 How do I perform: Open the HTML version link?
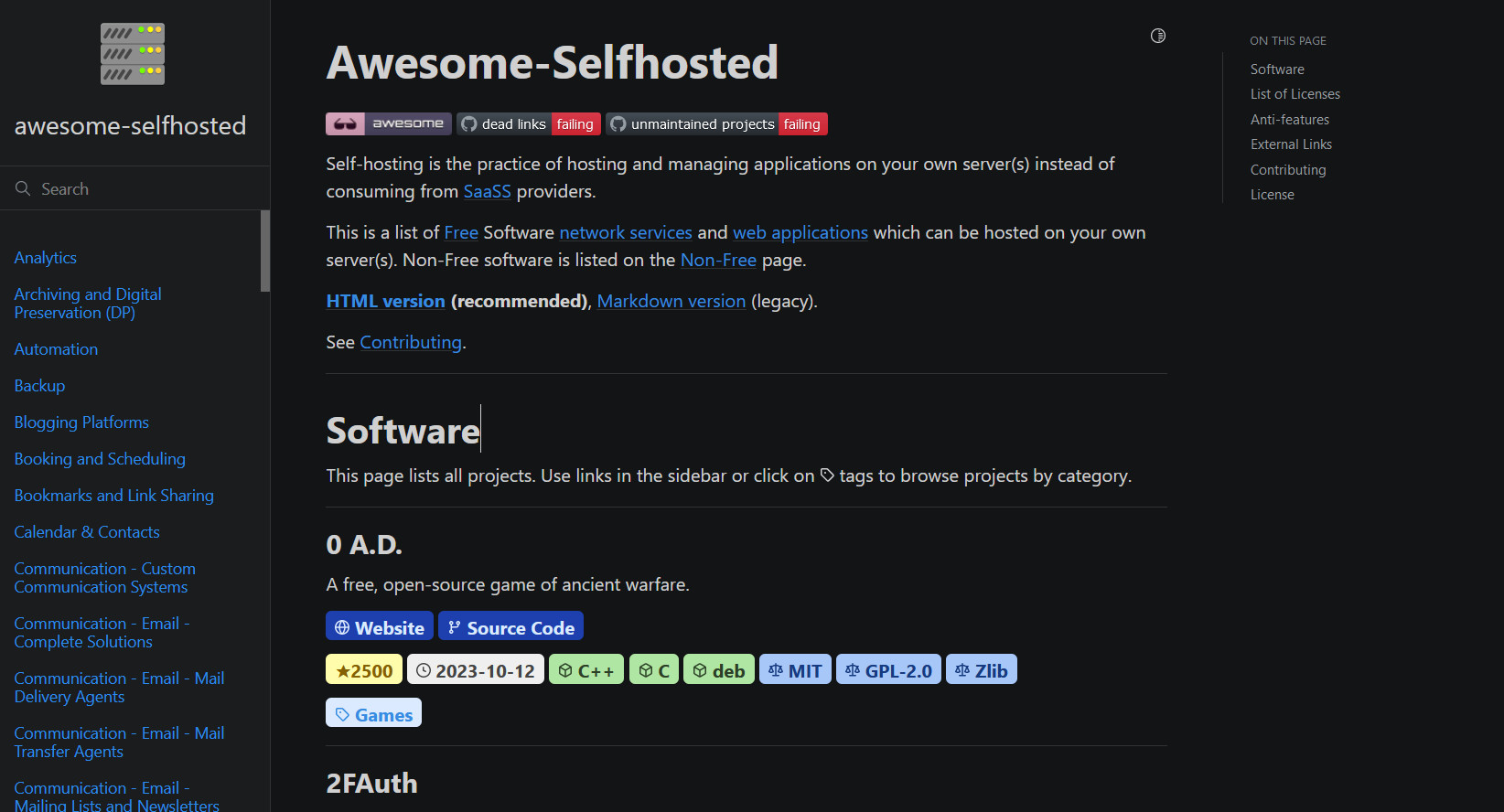[x=385, y=301]
